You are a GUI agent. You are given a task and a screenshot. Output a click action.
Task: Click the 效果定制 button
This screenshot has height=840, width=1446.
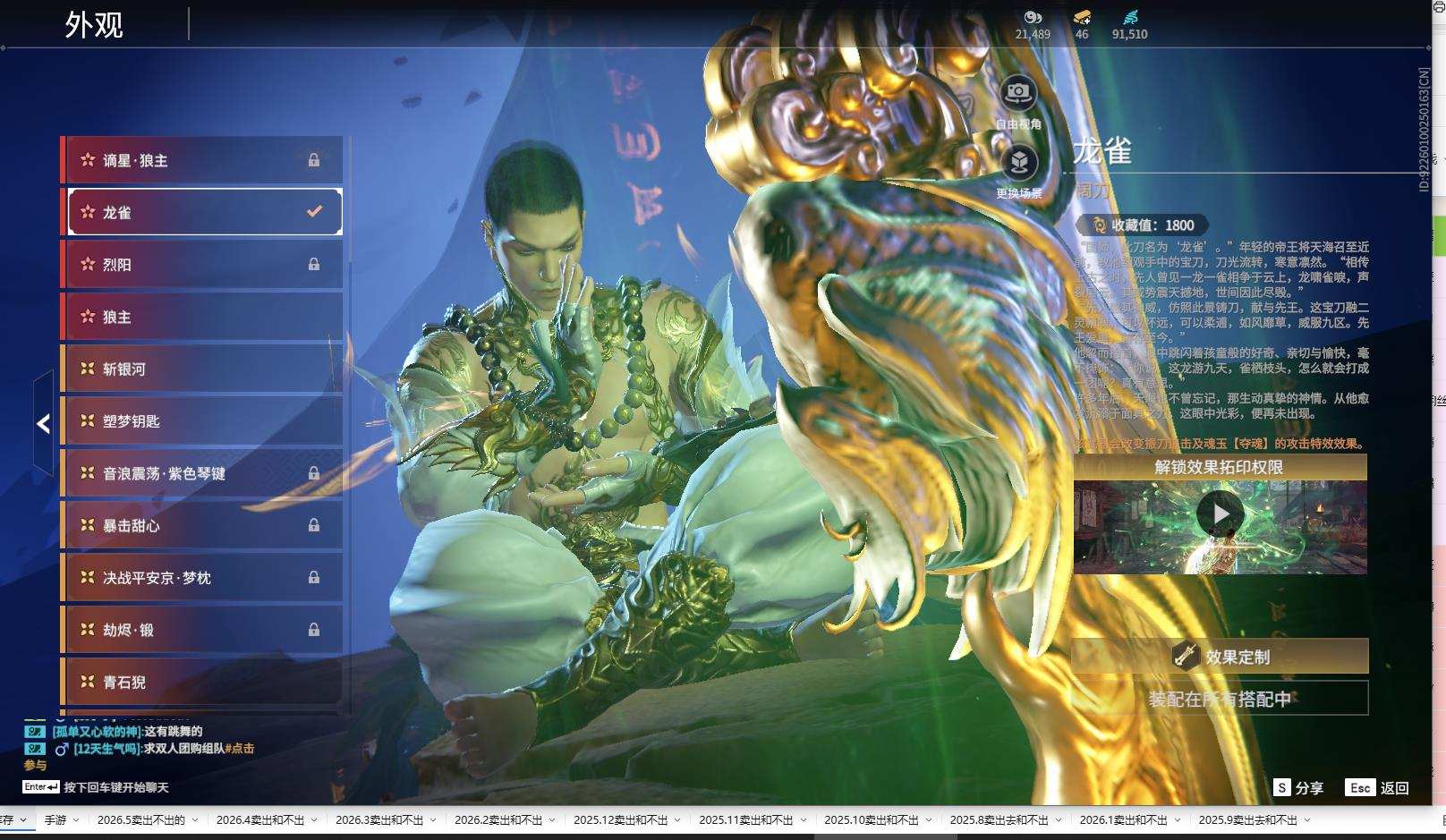click(x=1220, y=657)
